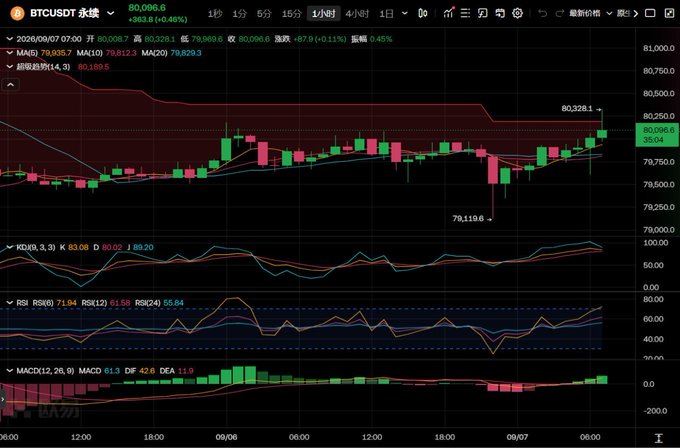Screen dimensions: 680x448
Task: Click the 09/07 date label on time axis
Action: coord(517,437)
